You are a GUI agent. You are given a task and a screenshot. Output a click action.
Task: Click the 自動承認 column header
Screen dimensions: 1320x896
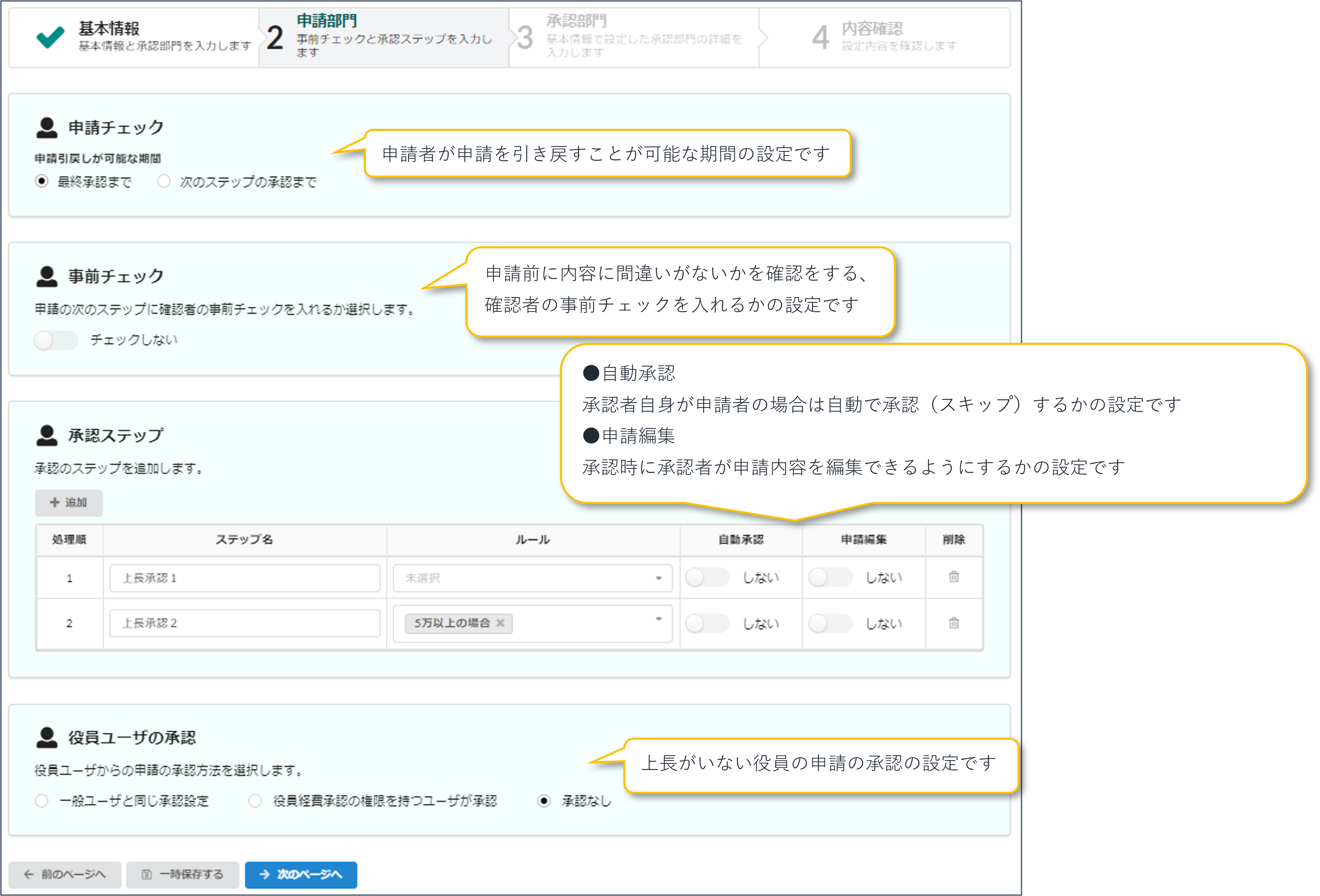pyautogui.click(x=741, y=539)
